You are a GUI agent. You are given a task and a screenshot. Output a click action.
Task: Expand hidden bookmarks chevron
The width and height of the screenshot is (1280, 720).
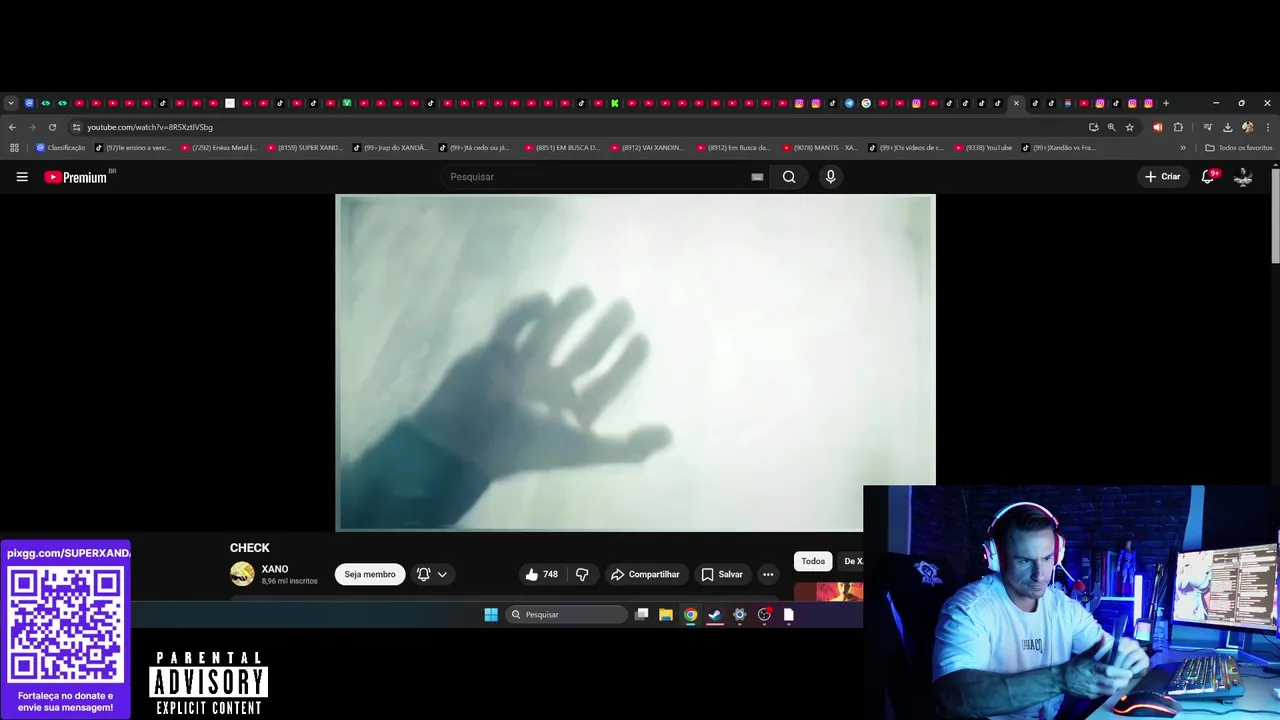(x=1183, y=148)
